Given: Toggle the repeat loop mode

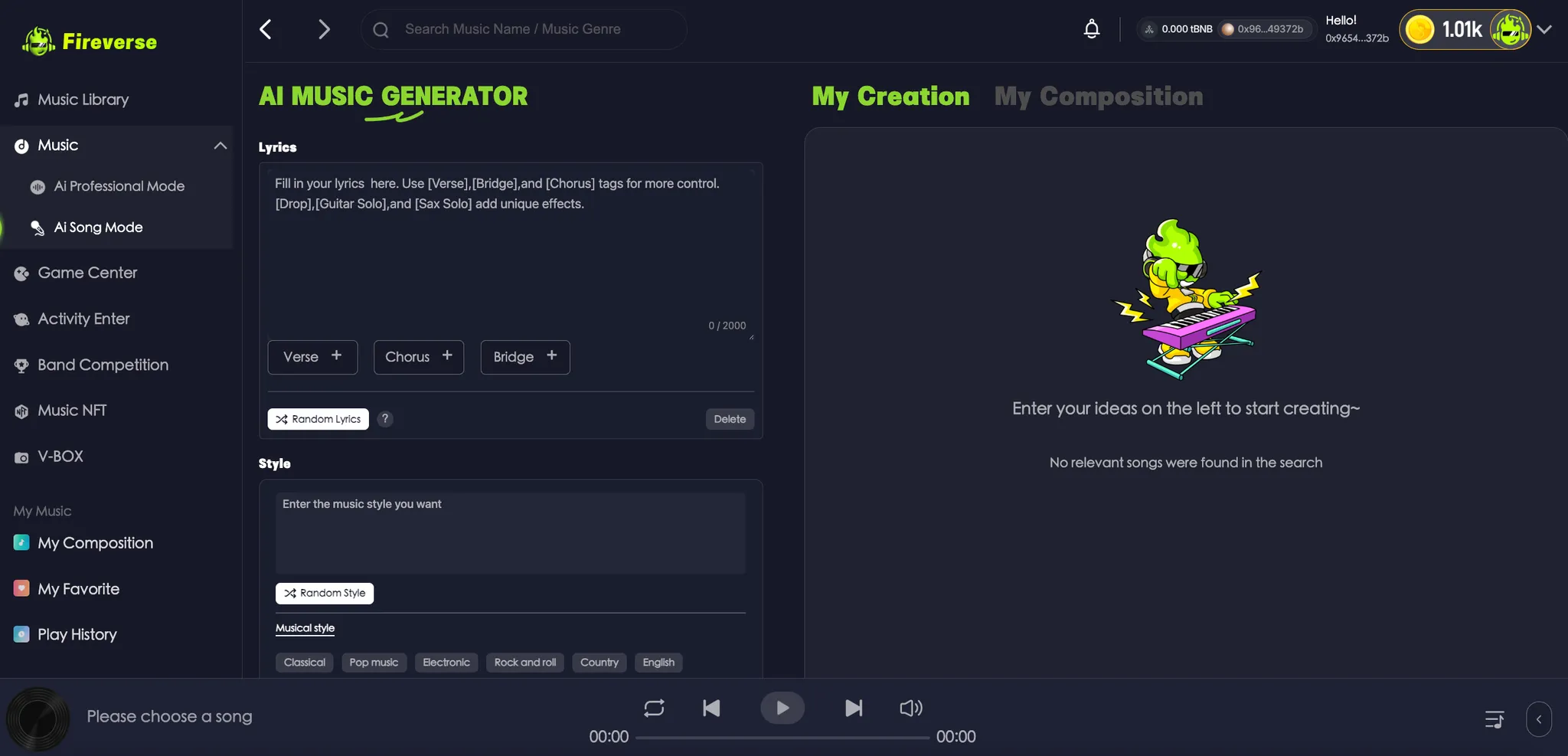Looking at the screenshot, I should (654, 708).
